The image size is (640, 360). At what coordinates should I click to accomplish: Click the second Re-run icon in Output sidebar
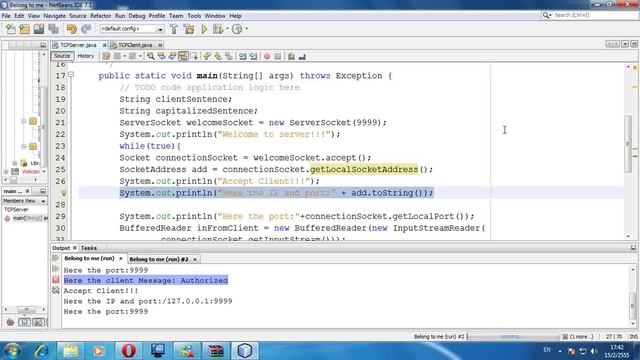tap(56, 269)
